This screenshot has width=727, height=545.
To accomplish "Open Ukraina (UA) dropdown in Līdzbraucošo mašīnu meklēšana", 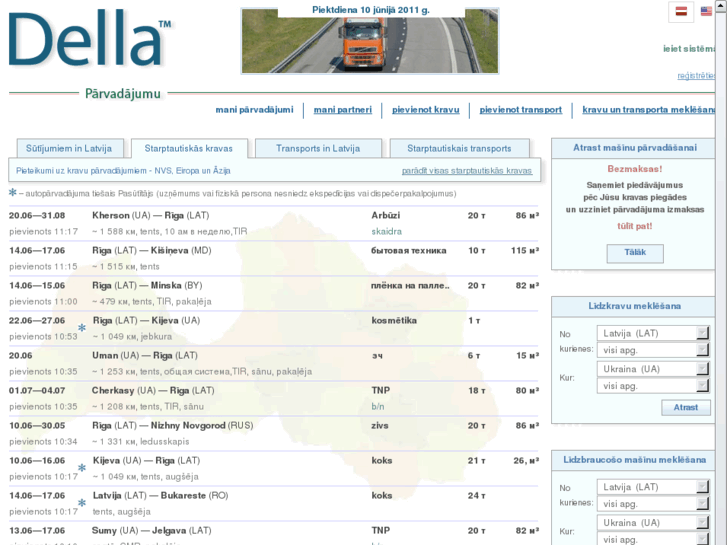I will click(653, 523).
